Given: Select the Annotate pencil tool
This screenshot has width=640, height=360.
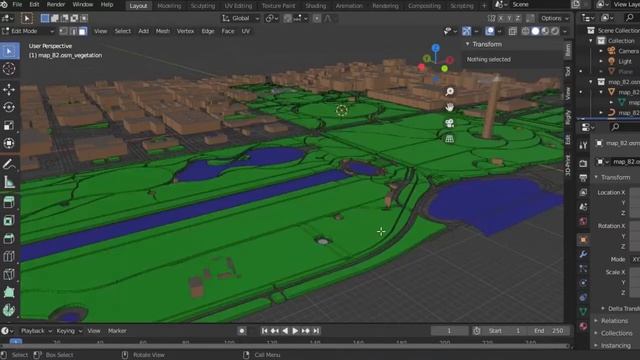Looking at the screenshot, I should tap(9, 164).
